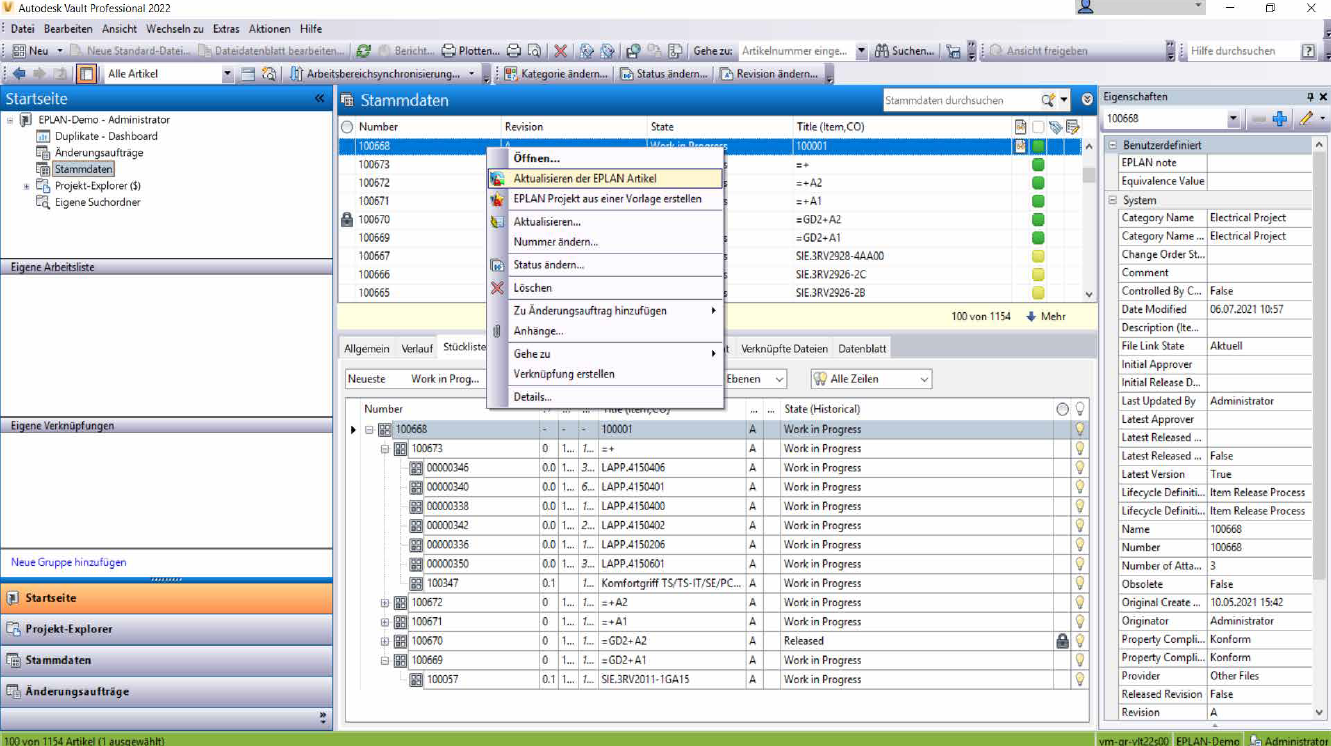Click the red X delete toolbar icon
Viewport: 1331px width, 746px height.
pos(561,50)
